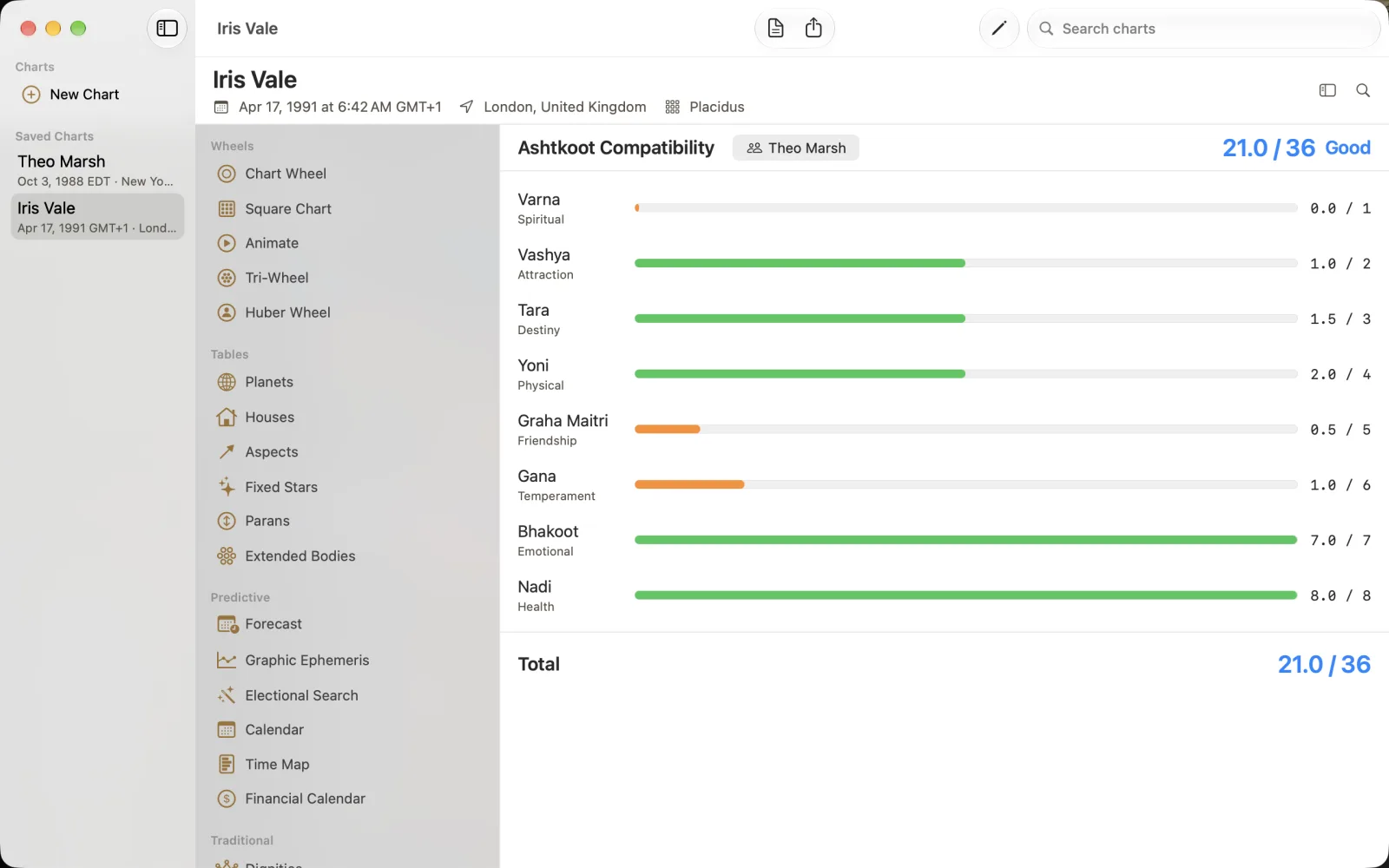This screenshot has width=1389, height=868.
Task: Click the Electional Search wand icon
Action: pyautogui.click(x=227, y=695)
